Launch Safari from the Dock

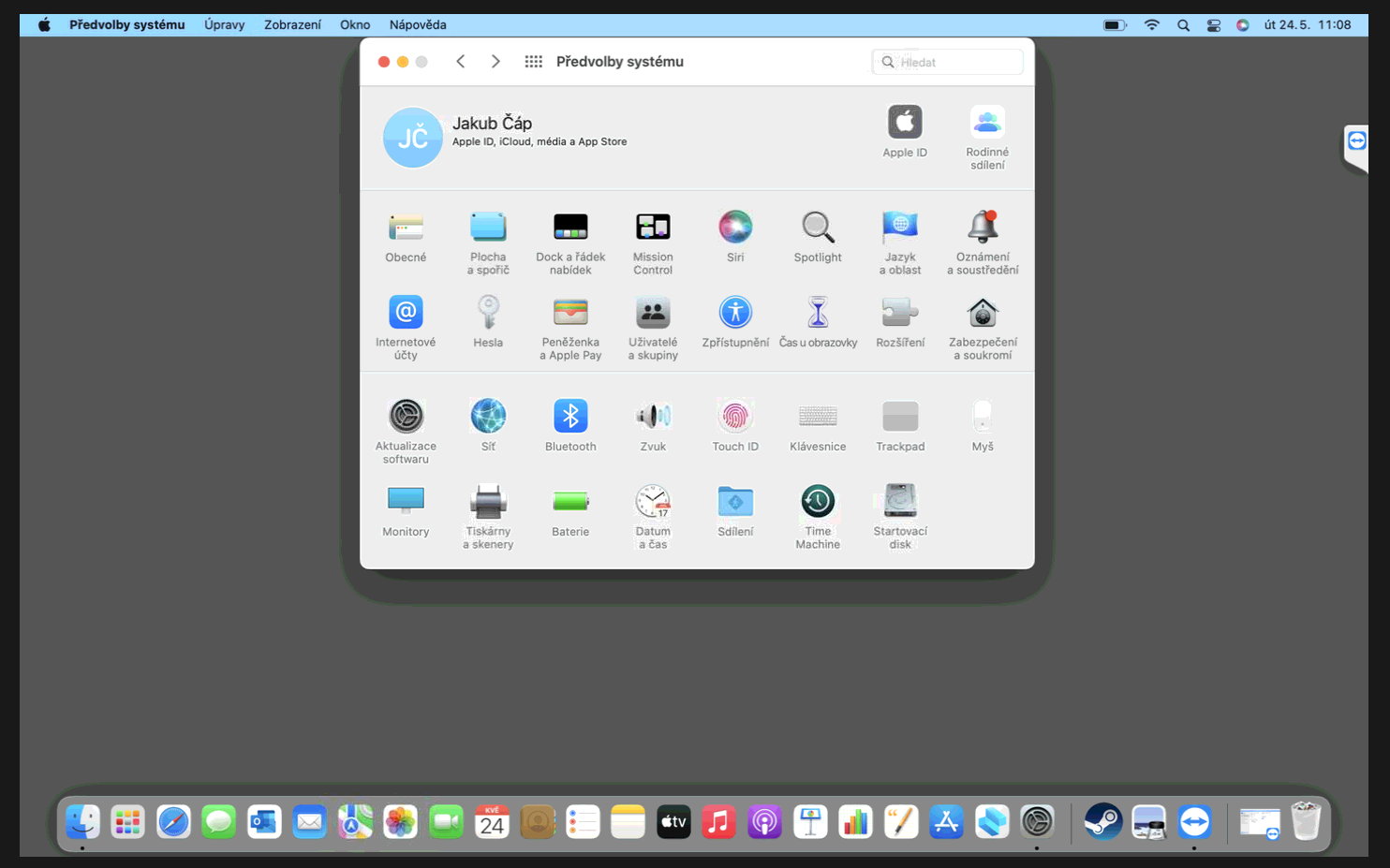click(x=173, y=823)
